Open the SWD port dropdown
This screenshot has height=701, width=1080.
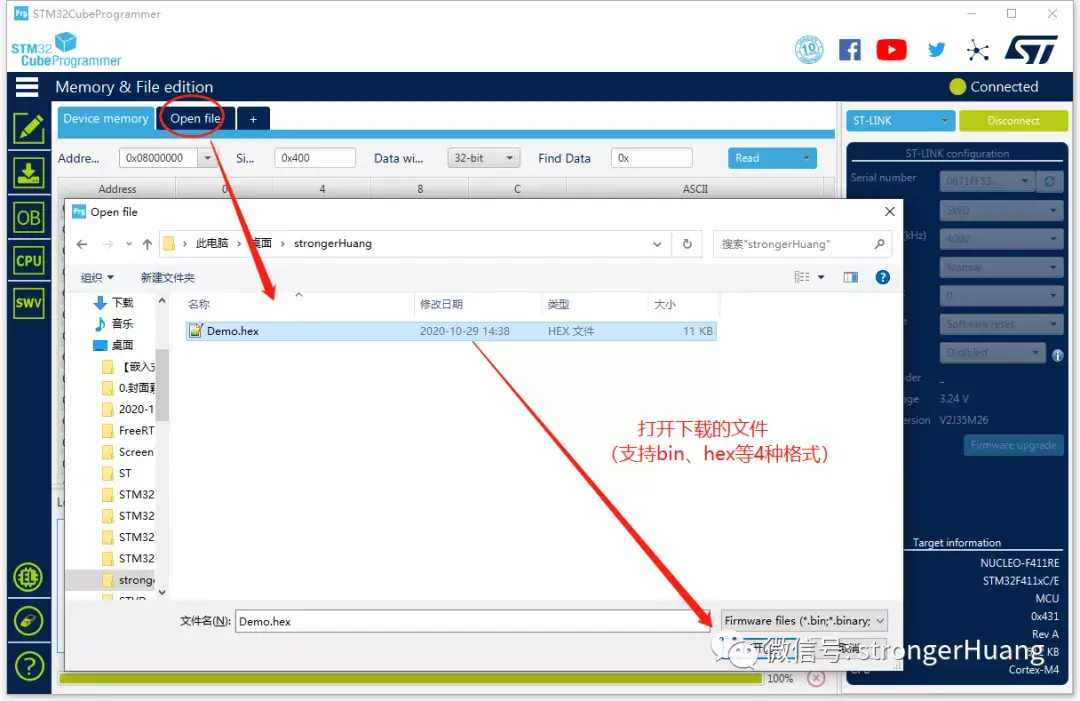(1001, 210)
